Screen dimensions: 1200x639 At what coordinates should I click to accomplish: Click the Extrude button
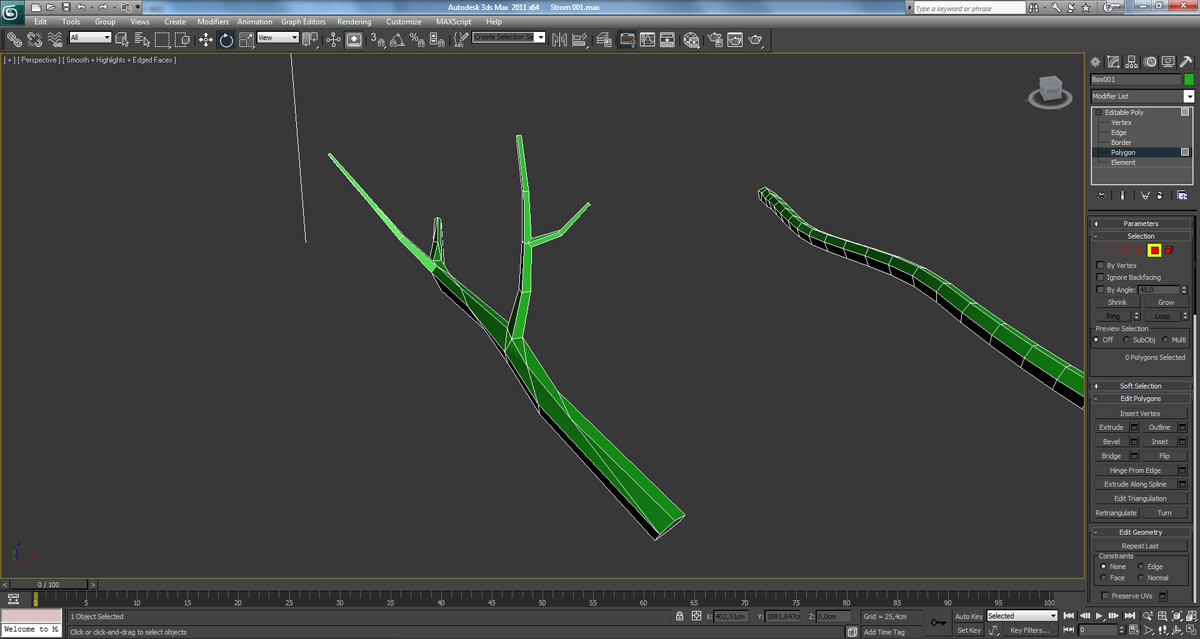(1111, 427)
